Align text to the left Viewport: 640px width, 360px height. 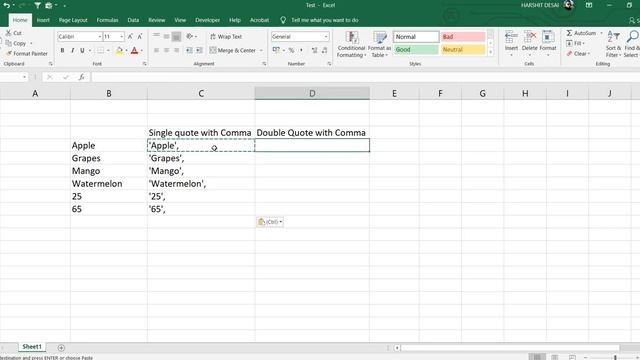[156, 51]
